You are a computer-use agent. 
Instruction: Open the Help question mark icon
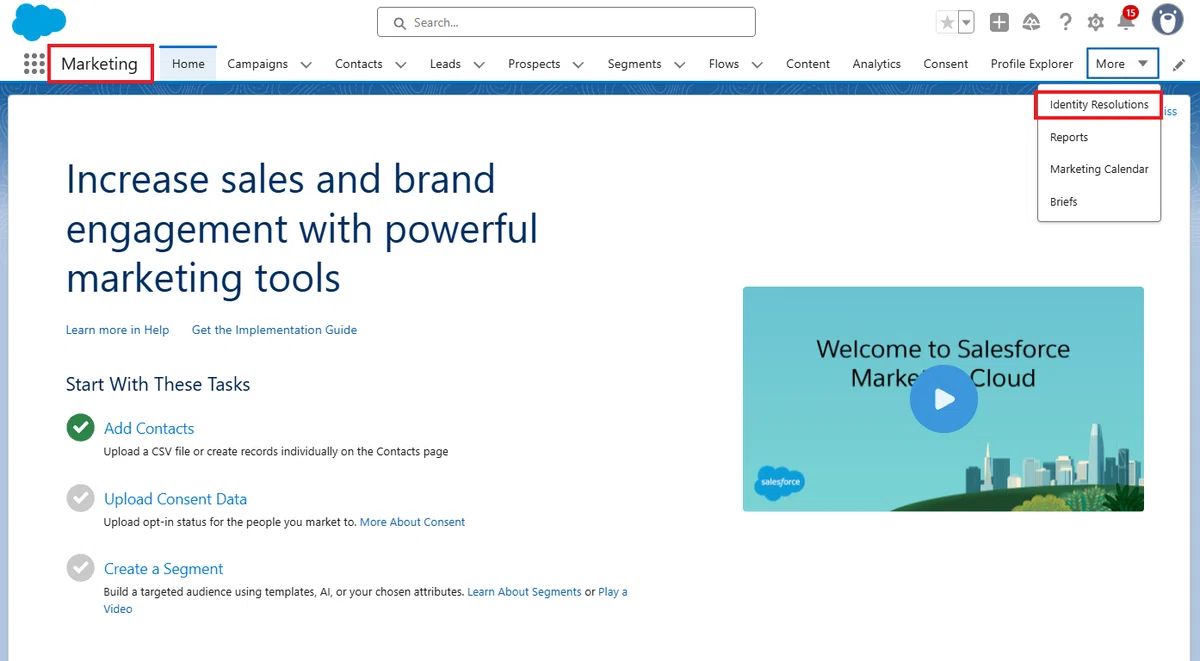[1066, 22]
